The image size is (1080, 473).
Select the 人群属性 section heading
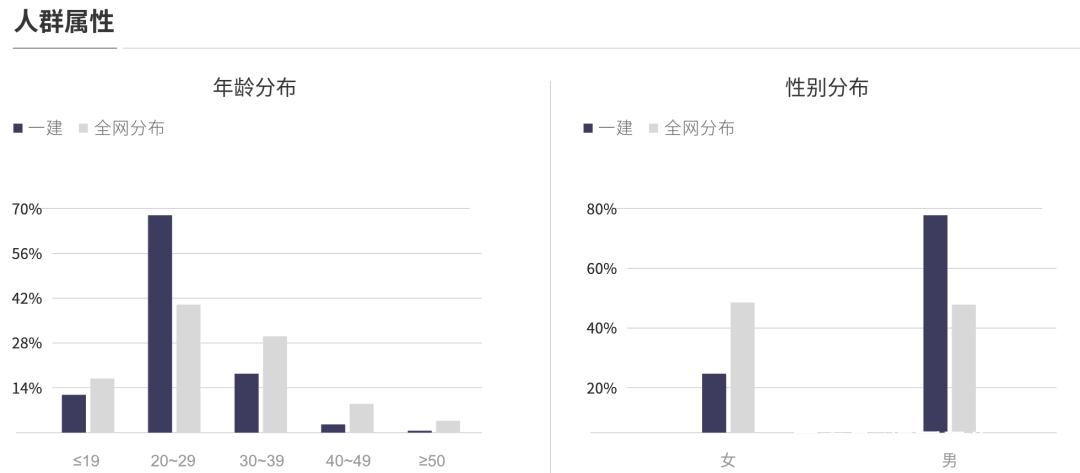(x=64, y=22)
